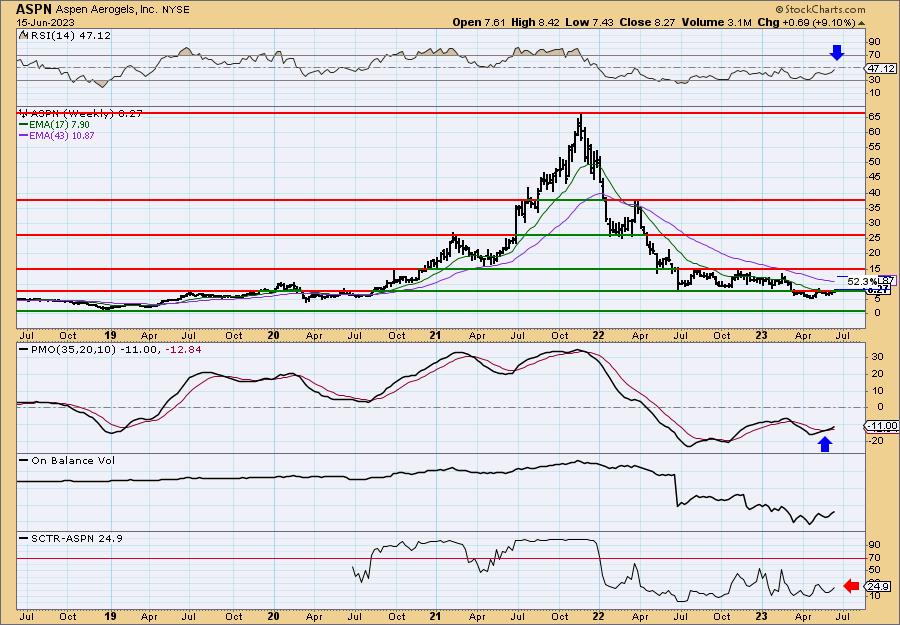Click the price peak candlestick near 65
The width and height of the screenshot is (900, 625).
coord(581,123)
